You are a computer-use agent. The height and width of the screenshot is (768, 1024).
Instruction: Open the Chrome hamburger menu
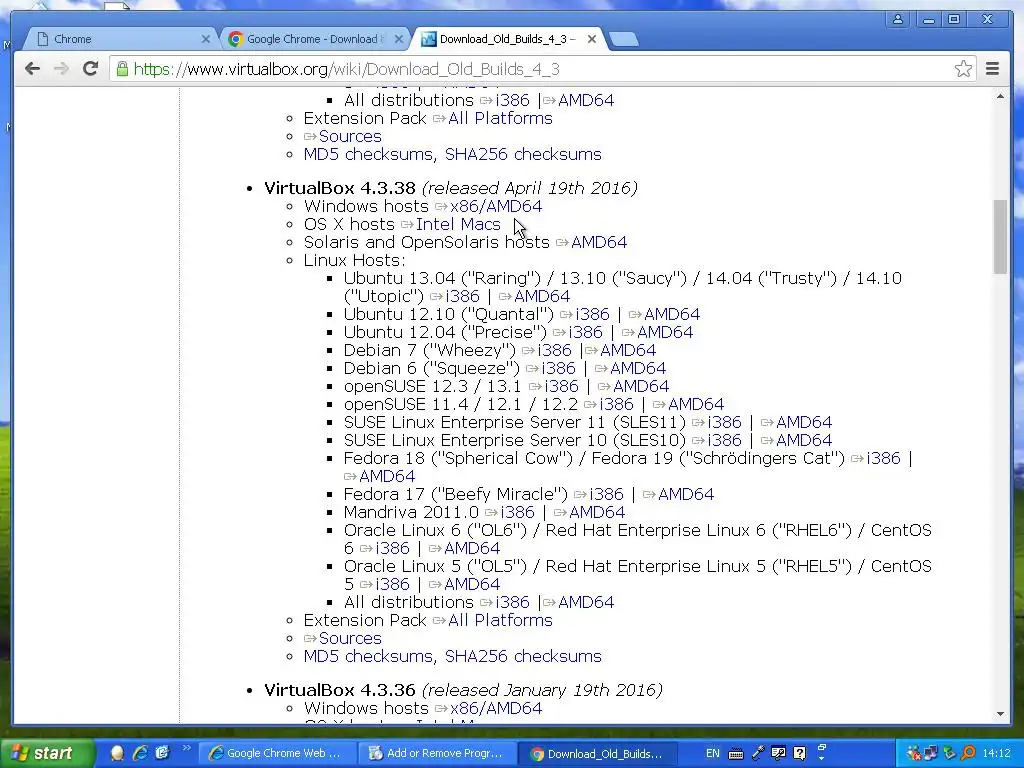pyautogui.click(x=992, y=69)
